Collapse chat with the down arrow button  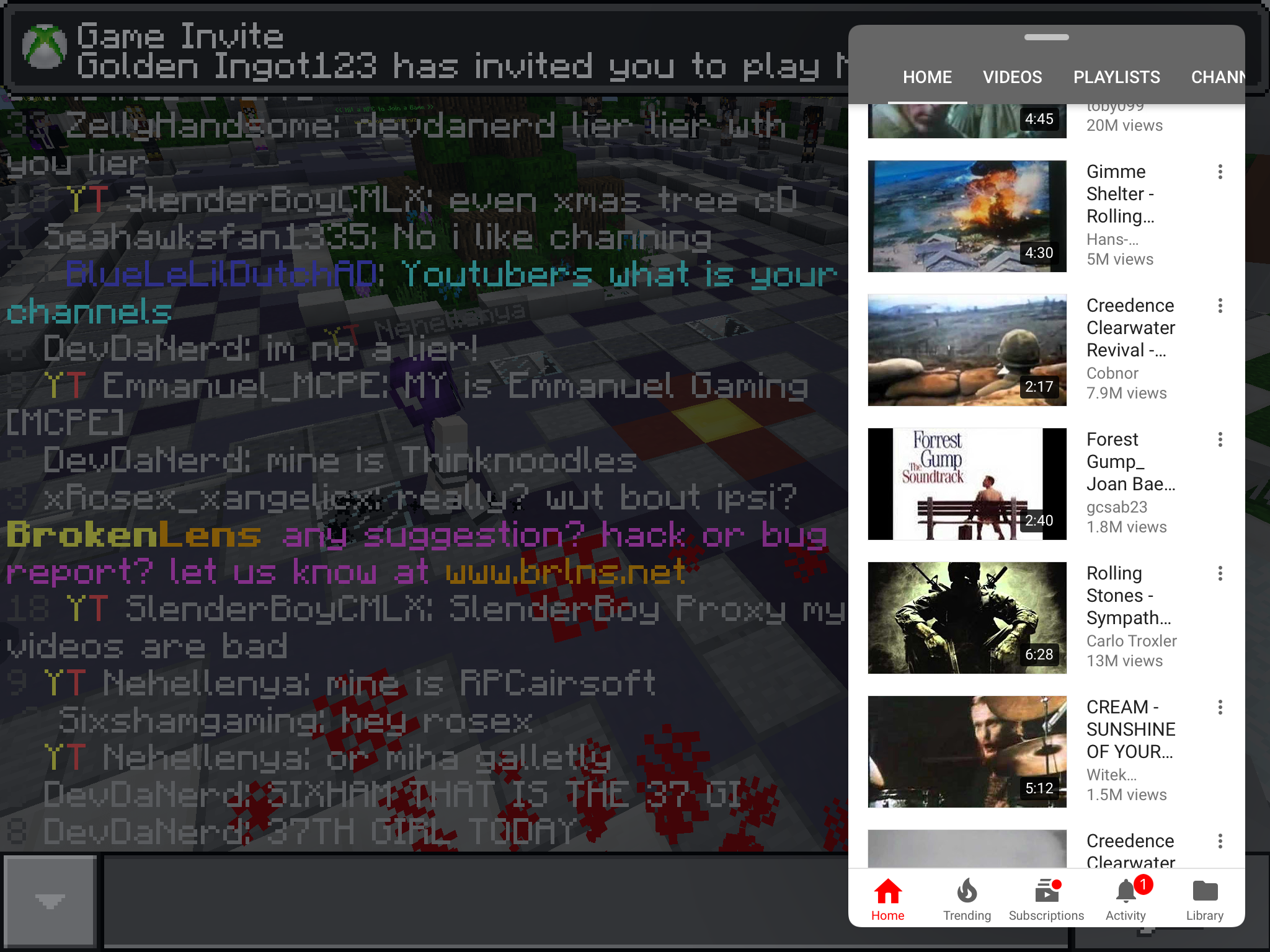(x=50, y=901)
